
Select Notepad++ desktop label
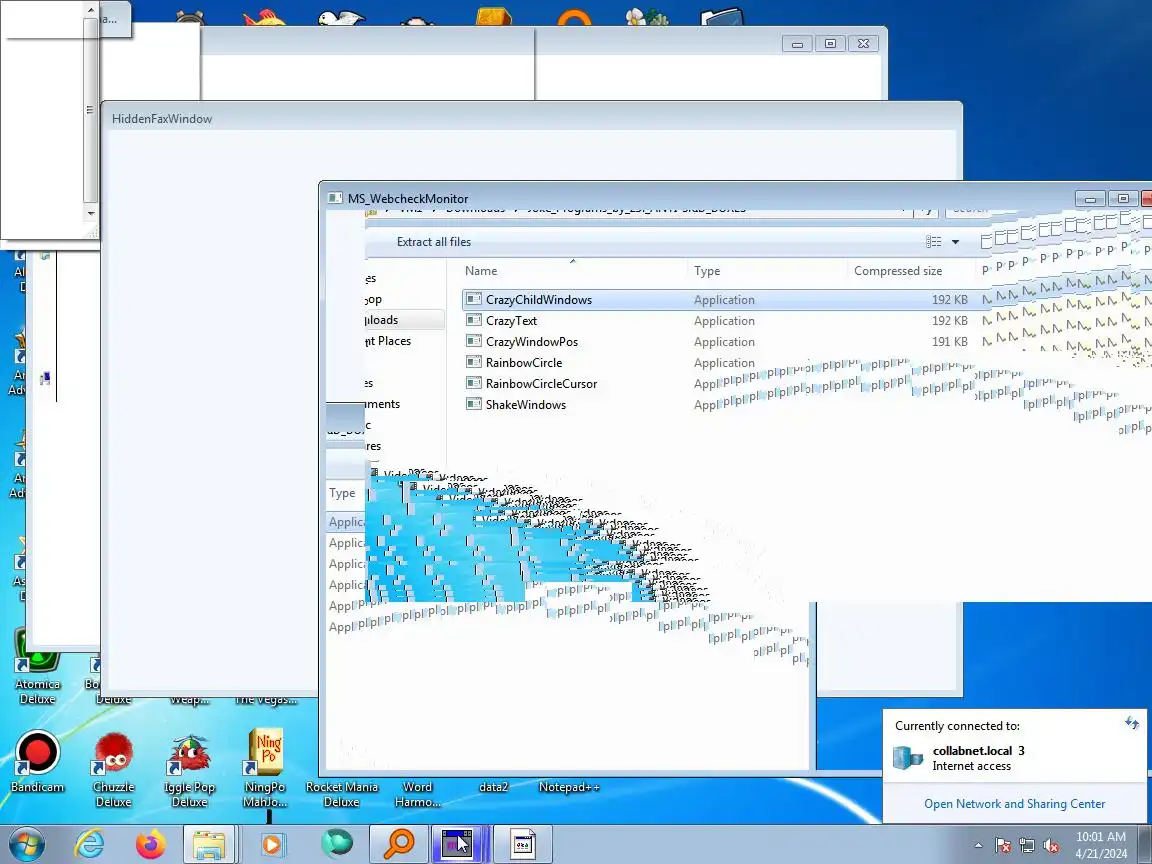tap(569, 787)
